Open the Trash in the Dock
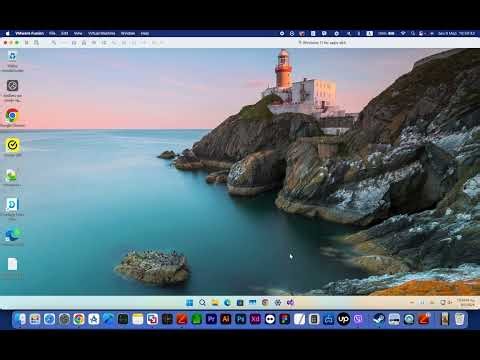This screenshot has height=360, width=480. click(459, 319)
